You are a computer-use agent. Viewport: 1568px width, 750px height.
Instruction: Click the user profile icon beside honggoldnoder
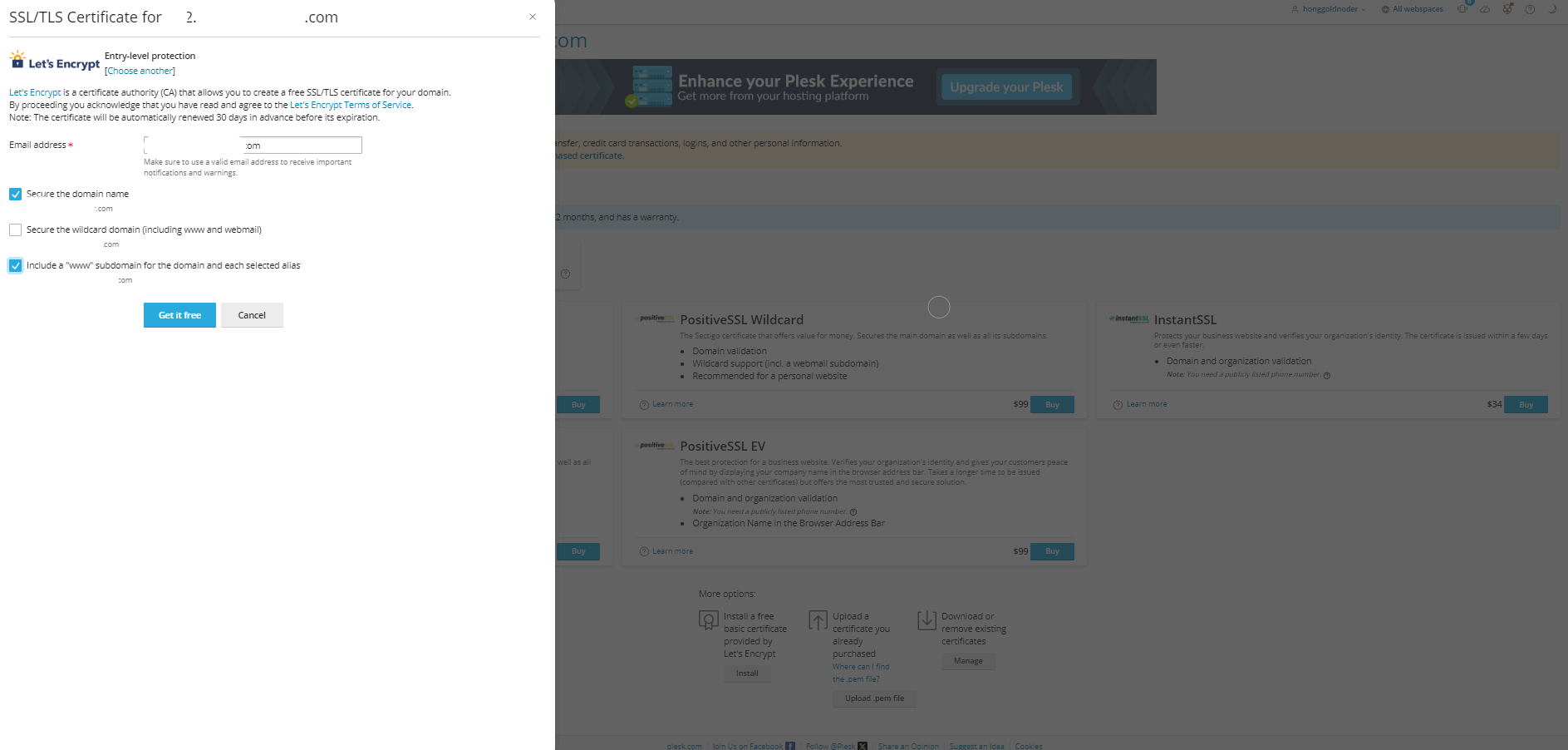[1295, 9]
